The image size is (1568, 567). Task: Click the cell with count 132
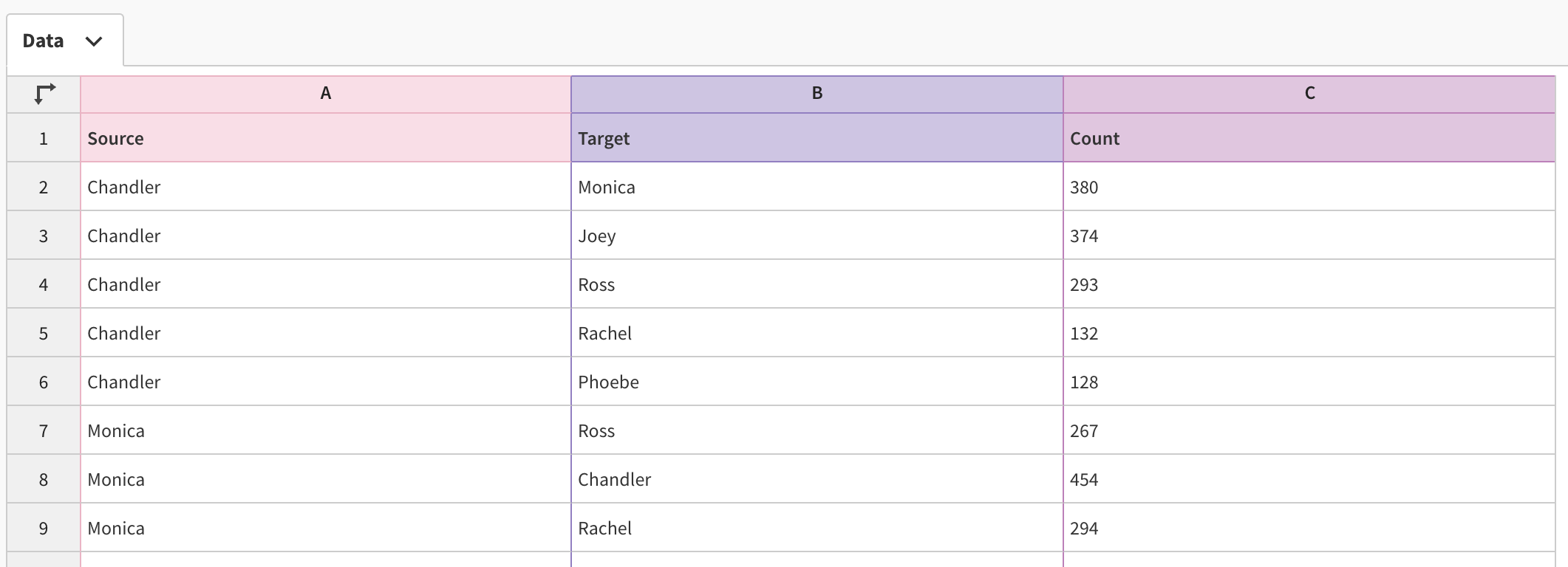(1309, 334)
